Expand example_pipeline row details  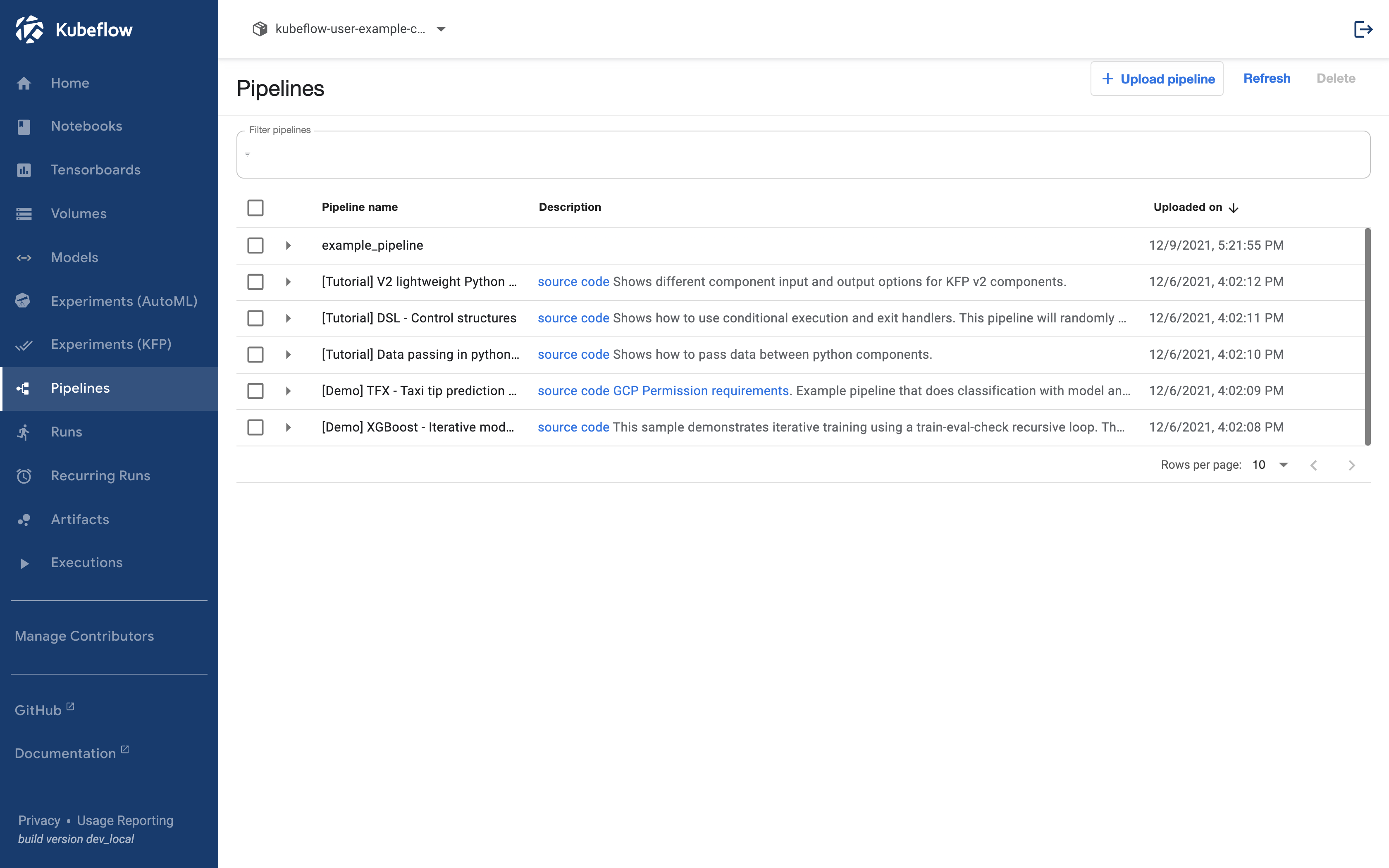[x=288, y=244]
